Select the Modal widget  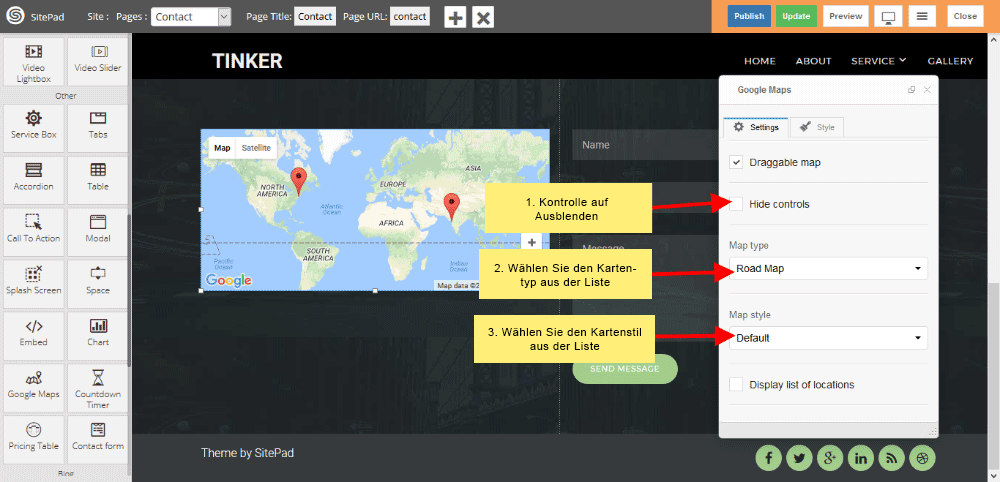click(98, 231)
